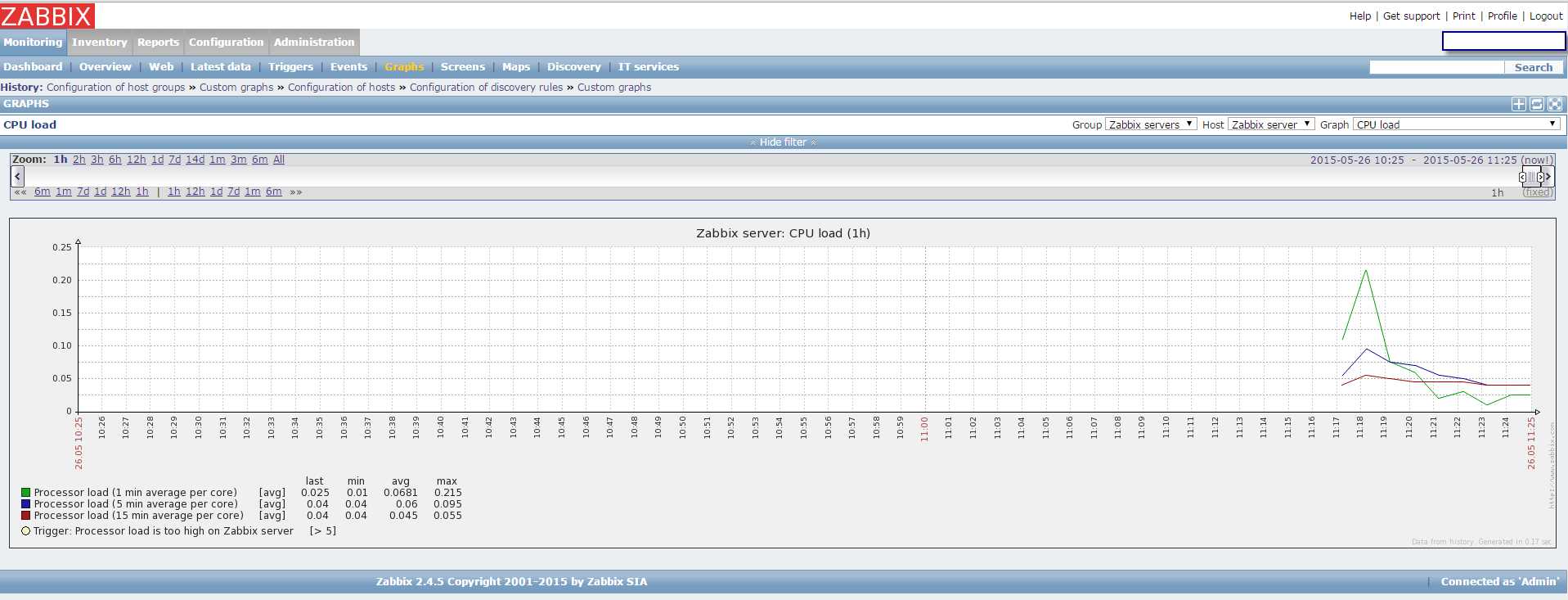
Task: Click the avg value 0.0681
Action: [401, 493]
